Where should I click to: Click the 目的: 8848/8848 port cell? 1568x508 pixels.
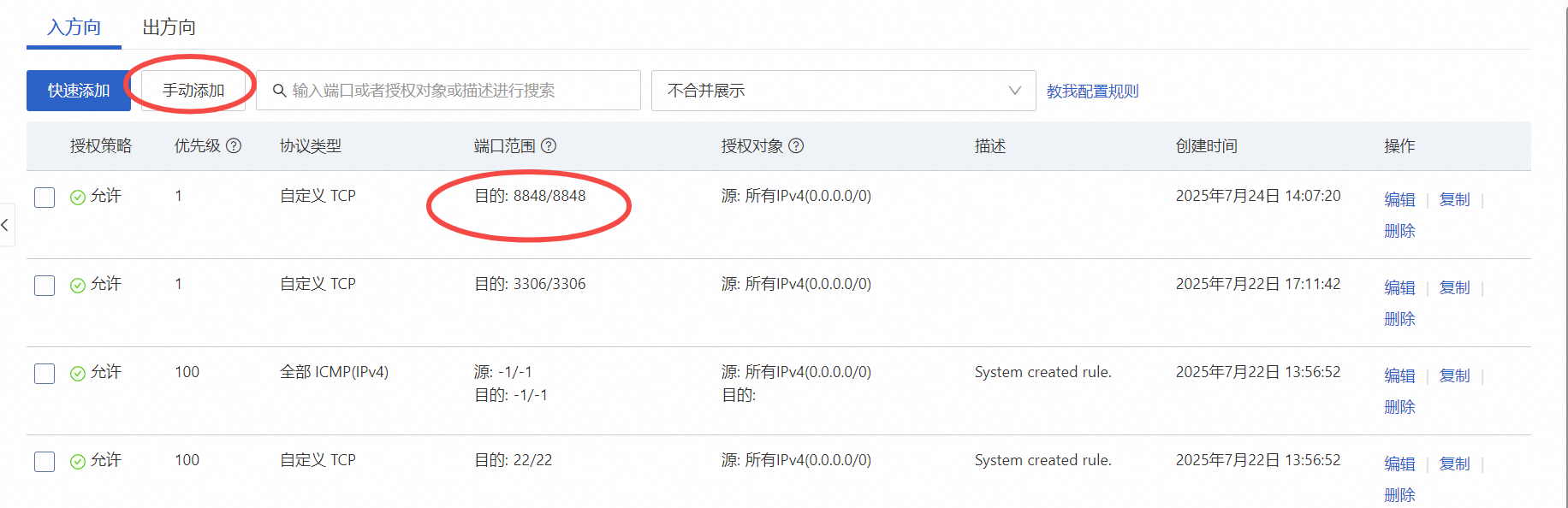pyautogui.click(x=530, y=196)
